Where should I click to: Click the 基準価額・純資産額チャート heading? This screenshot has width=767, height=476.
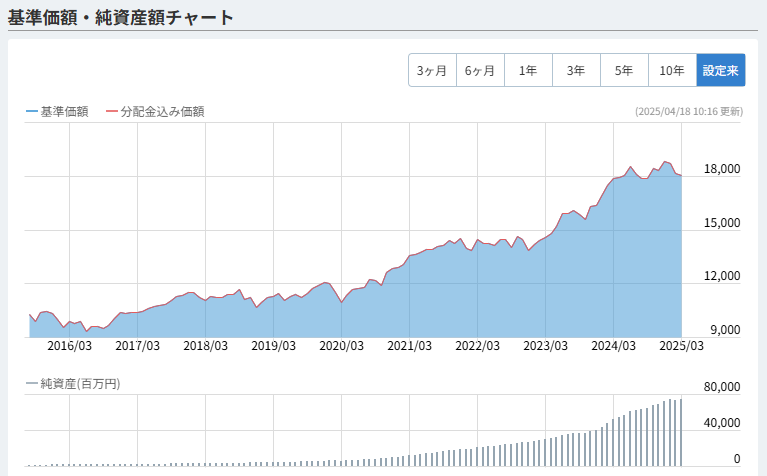click(121, 18)
